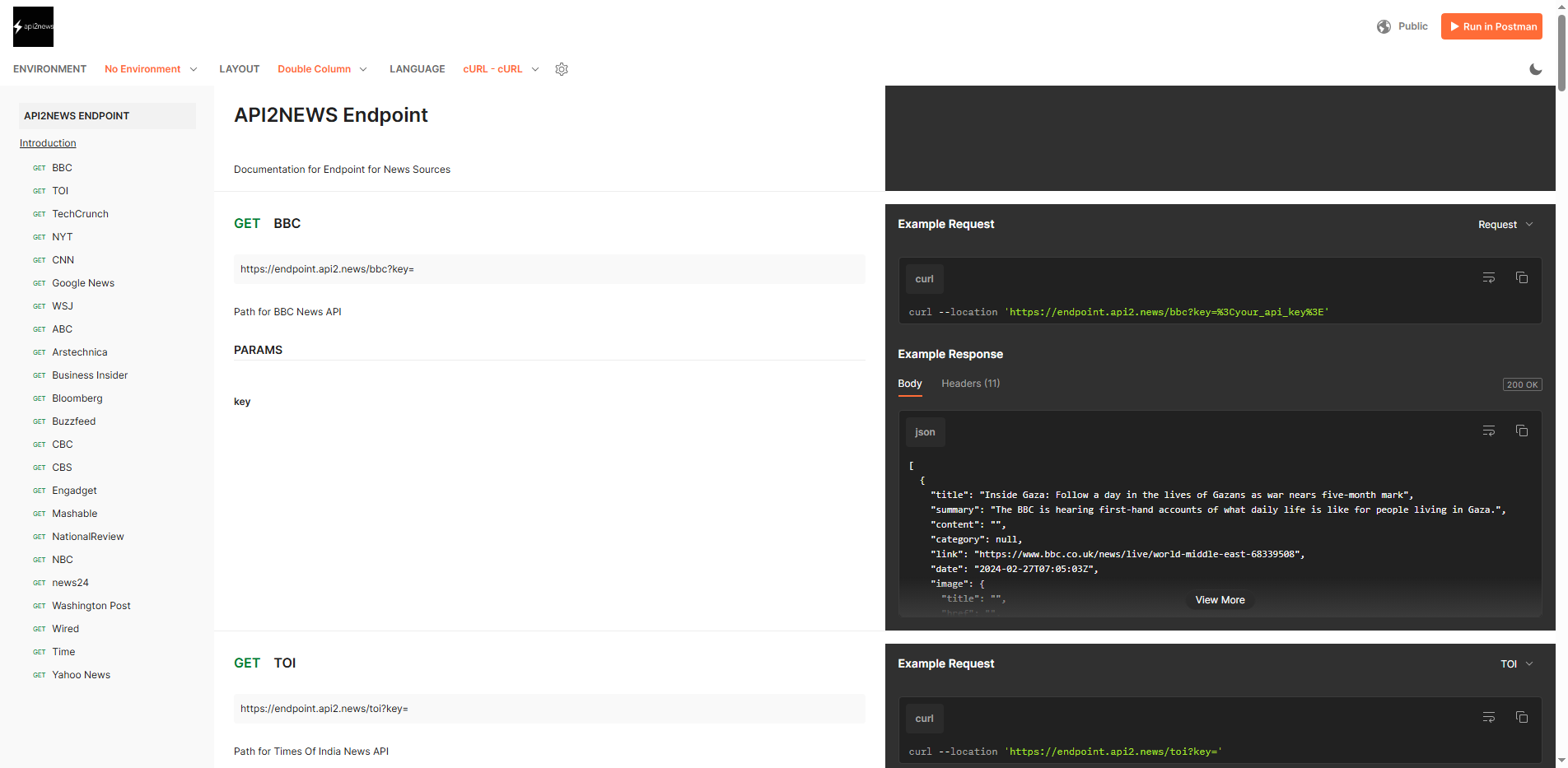
Task: Open the cURL language dropdown
Action: pos(500,69)
